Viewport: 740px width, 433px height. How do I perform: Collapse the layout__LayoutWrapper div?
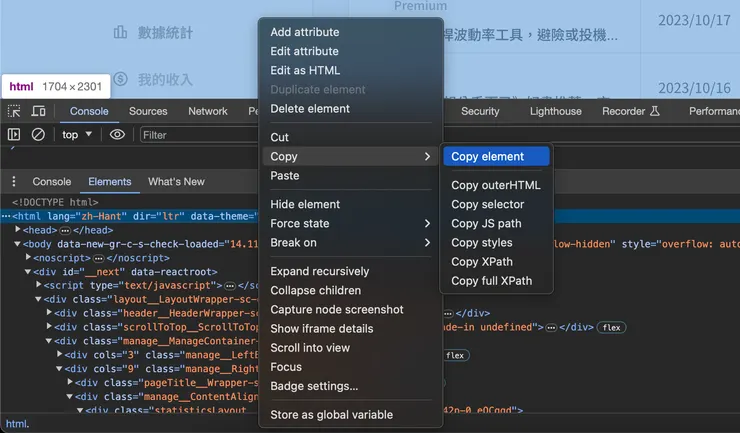pos(38,299)
